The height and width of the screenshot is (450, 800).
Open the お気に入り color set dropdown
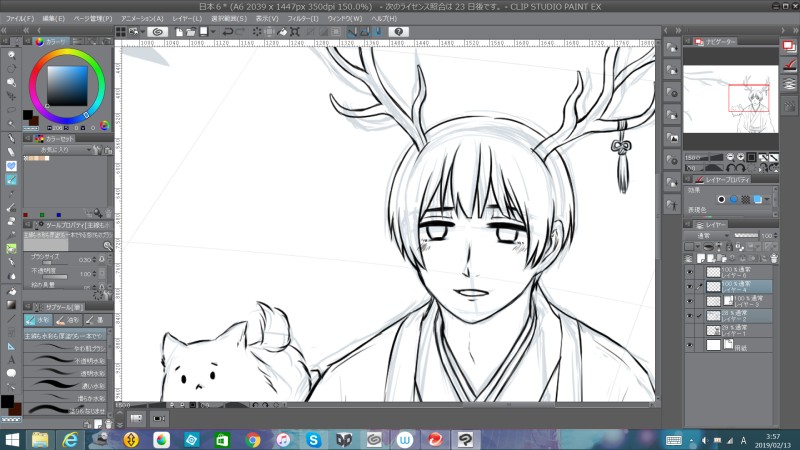click(58, 150)
